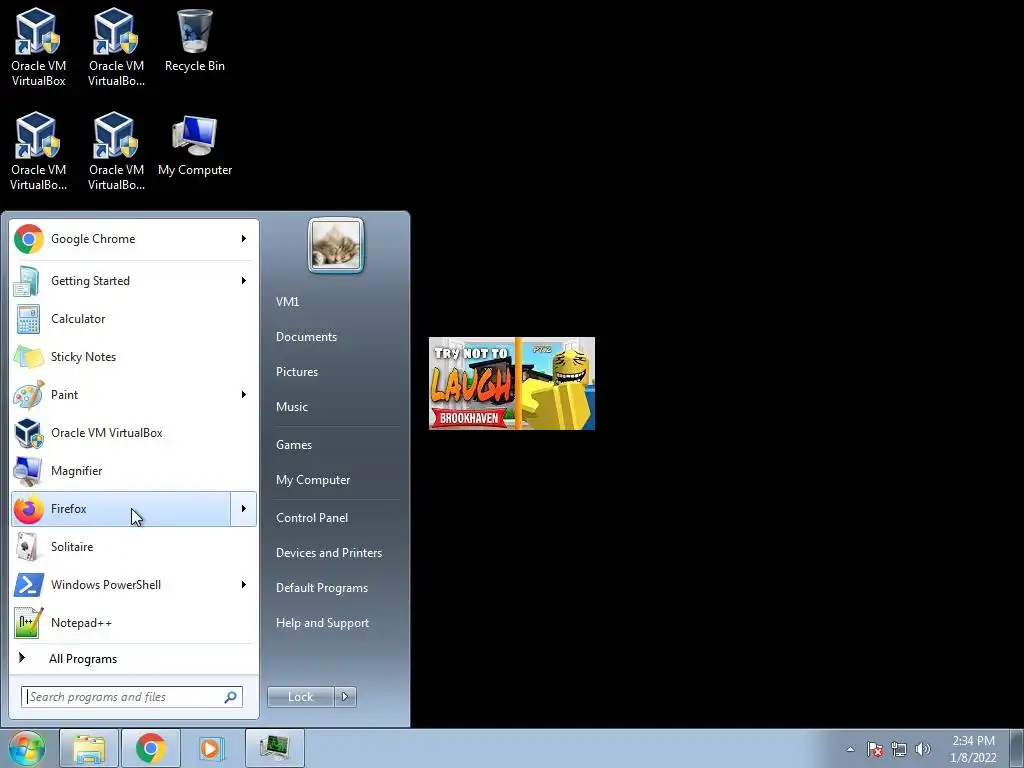Open Notepad++ from Start menu

[134, 622]
